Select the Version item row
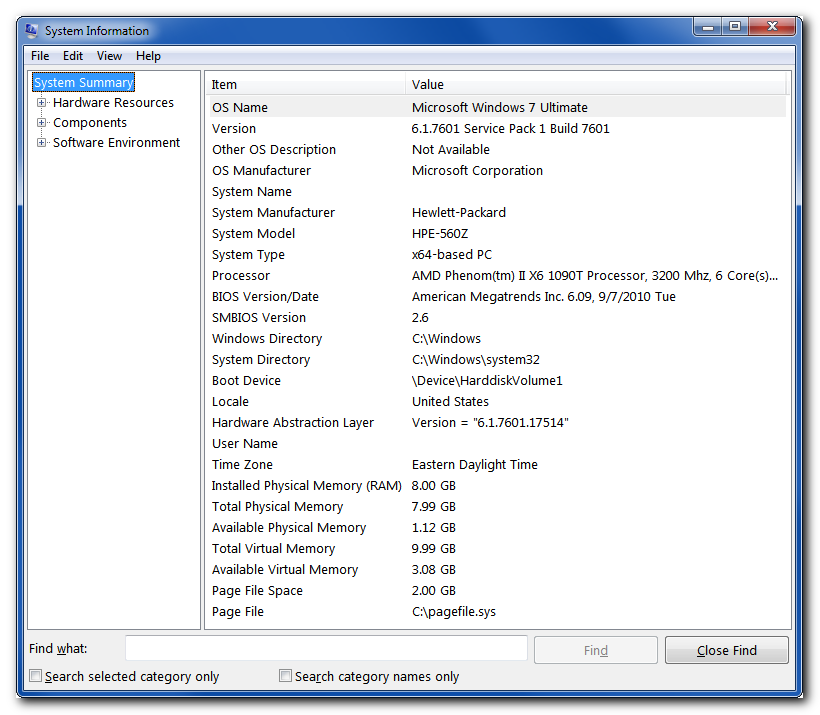The image size is (820, 715). pyautogui.click(x=498, y=128)
